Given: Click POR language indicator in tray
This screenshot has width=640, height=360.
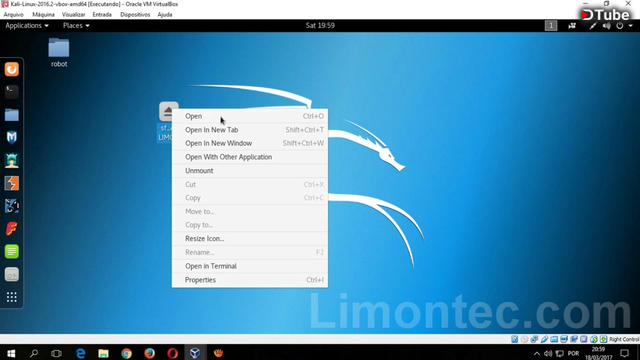Looking at the screenshot, I should tap(573, 353).
